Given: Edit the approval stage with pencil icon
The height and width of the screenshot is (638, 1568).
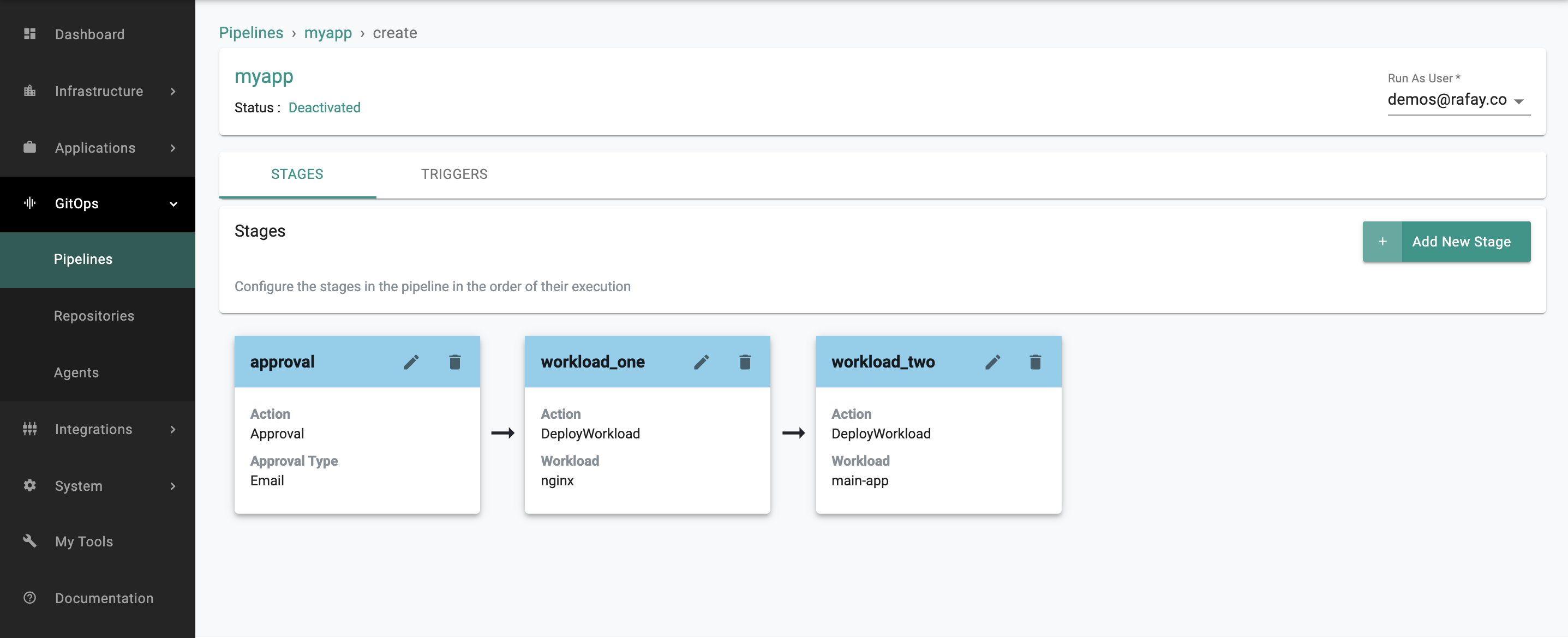Looking at the screenshot, I should click(x=411, y=362).
